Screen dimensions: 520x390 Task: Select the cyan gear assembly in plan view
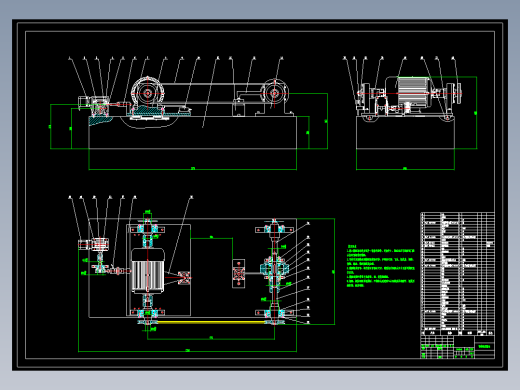point(274,269)
